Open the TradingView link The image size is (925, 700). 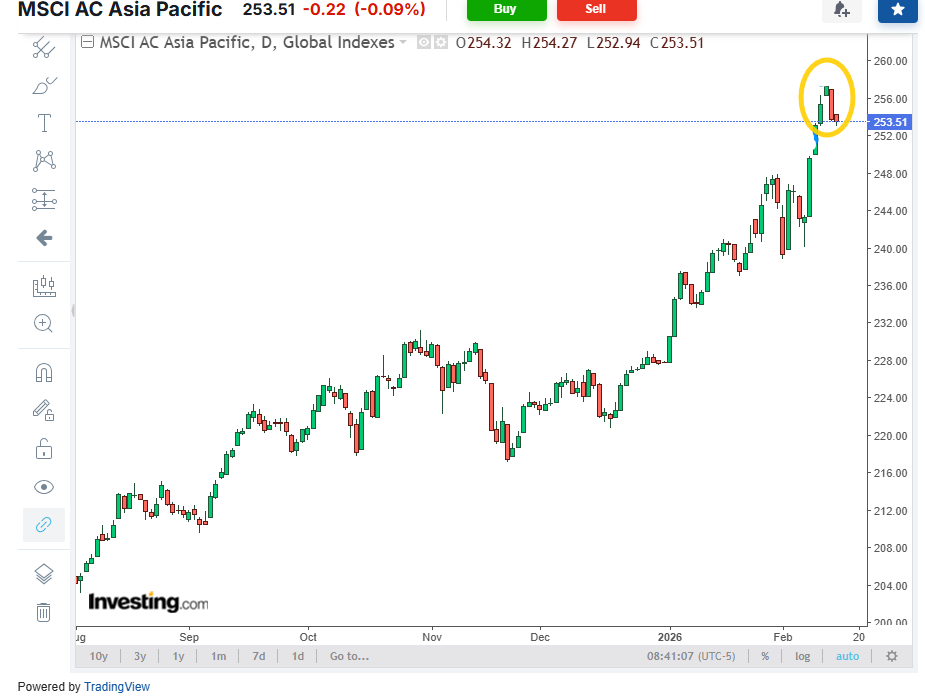(x=117, y=687)
